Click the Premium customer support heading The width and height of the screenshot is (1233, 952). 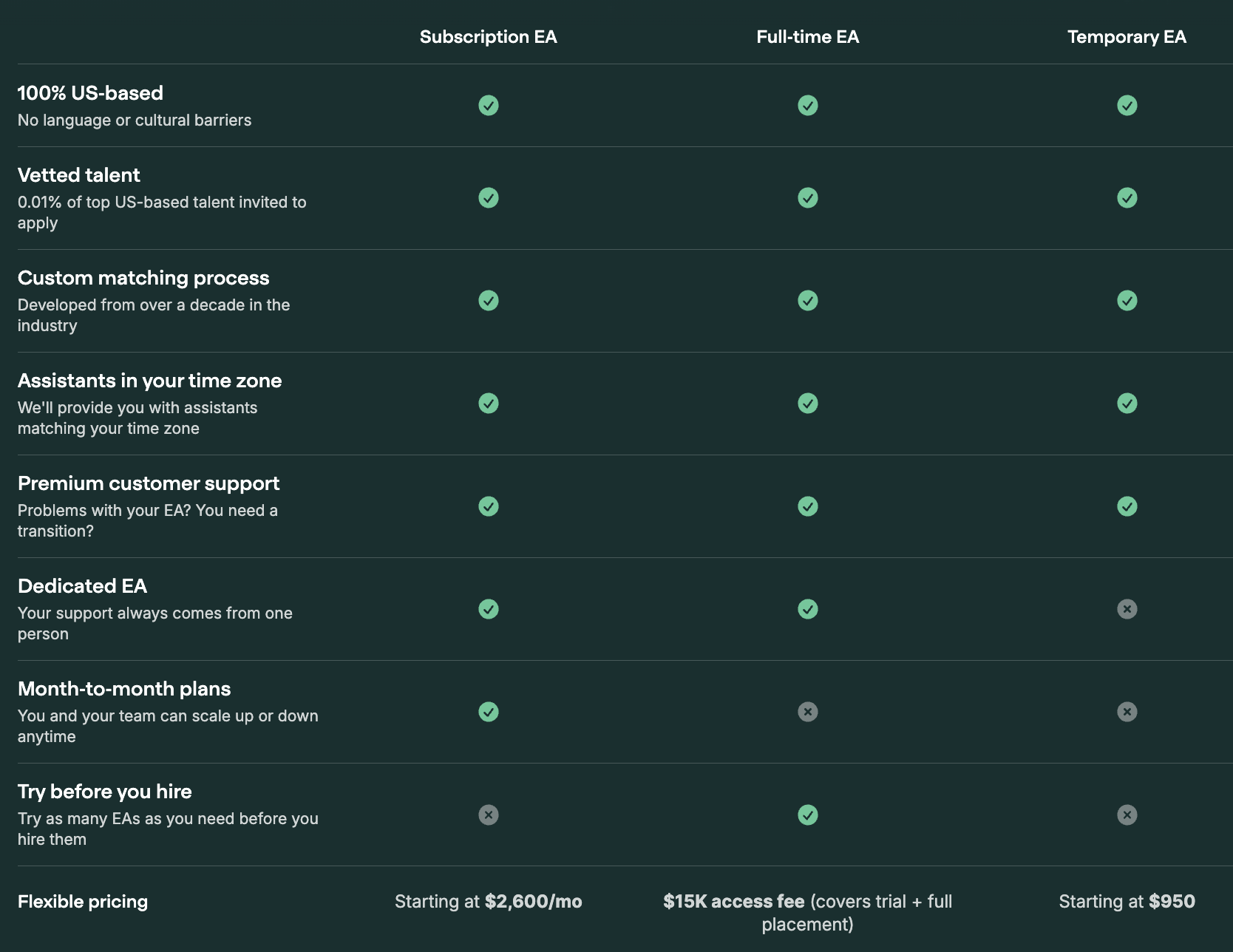(x=149, y=483)
